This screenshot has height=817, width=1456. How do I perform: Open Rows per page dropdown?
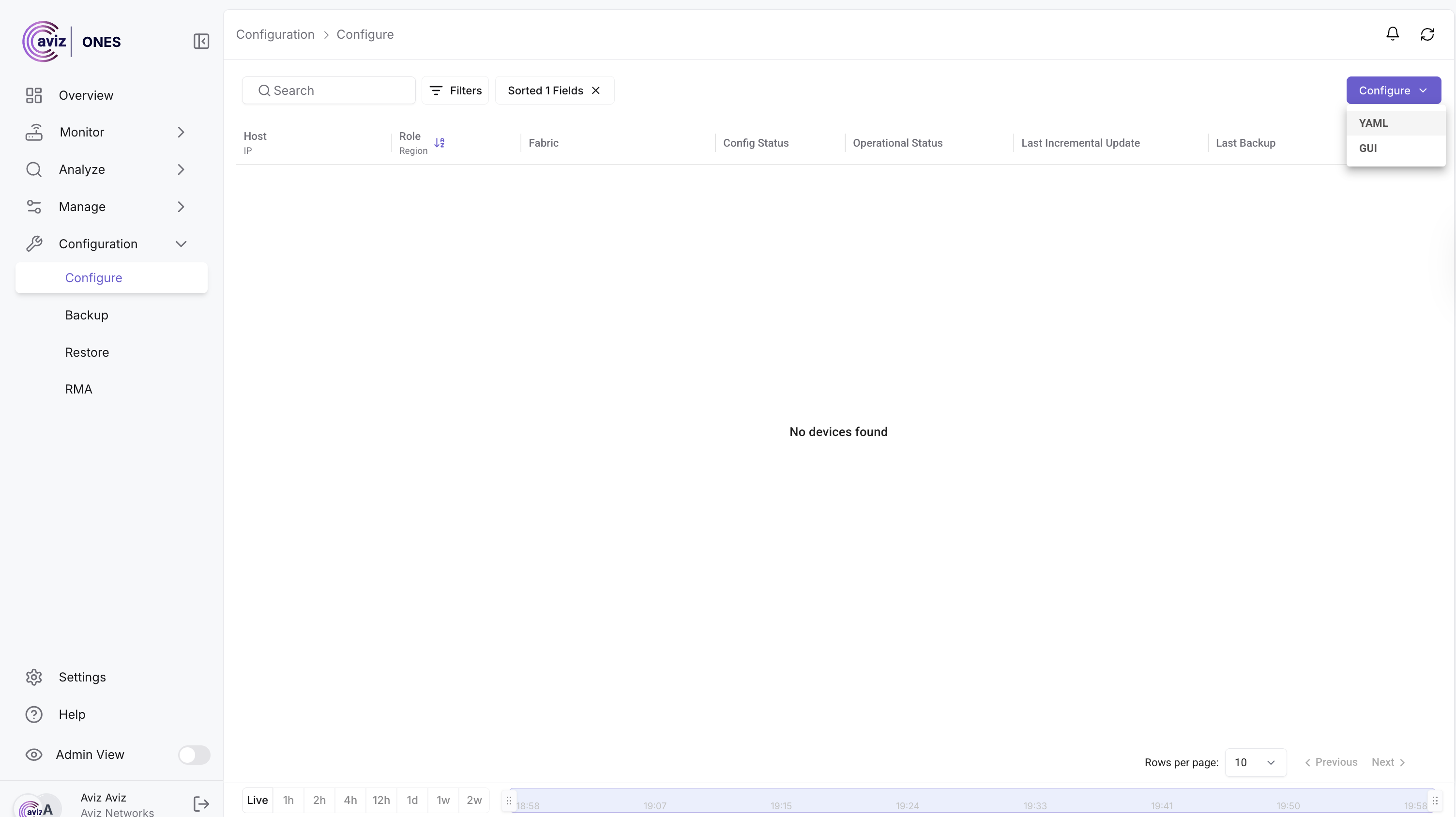[1255, 762]
